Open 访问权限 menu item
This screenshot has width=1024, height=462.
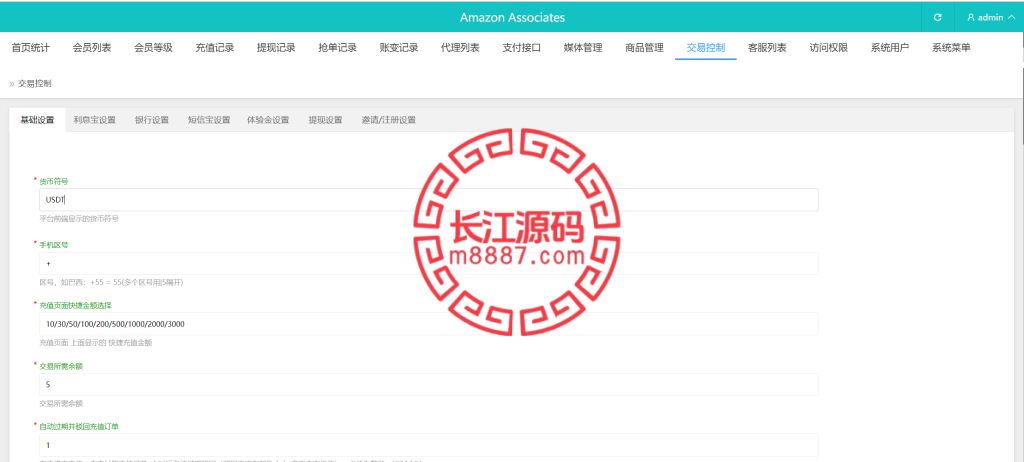[829, 48]
